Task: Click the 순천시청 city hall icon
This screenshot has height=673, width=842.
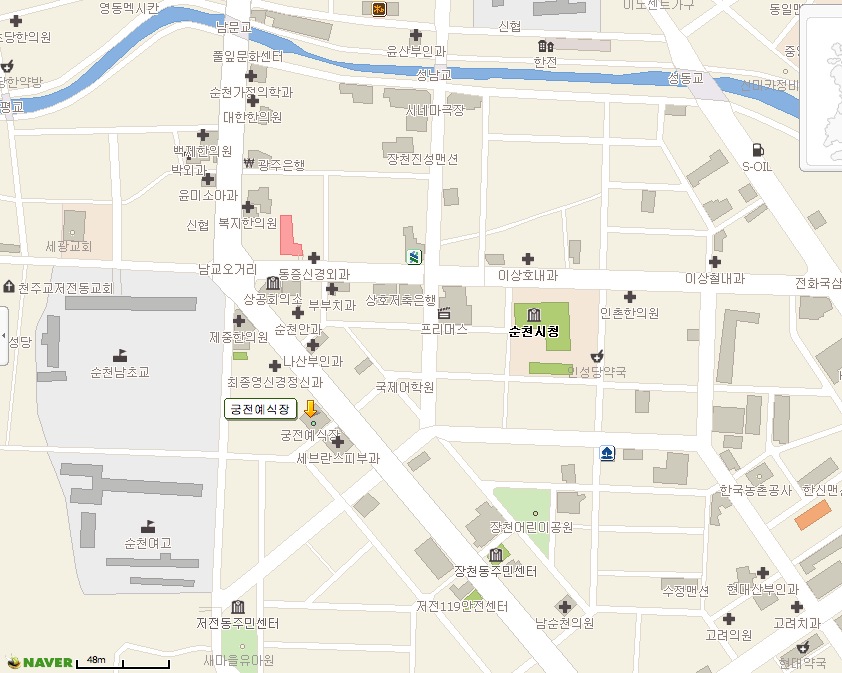Action: coord(533,315)
